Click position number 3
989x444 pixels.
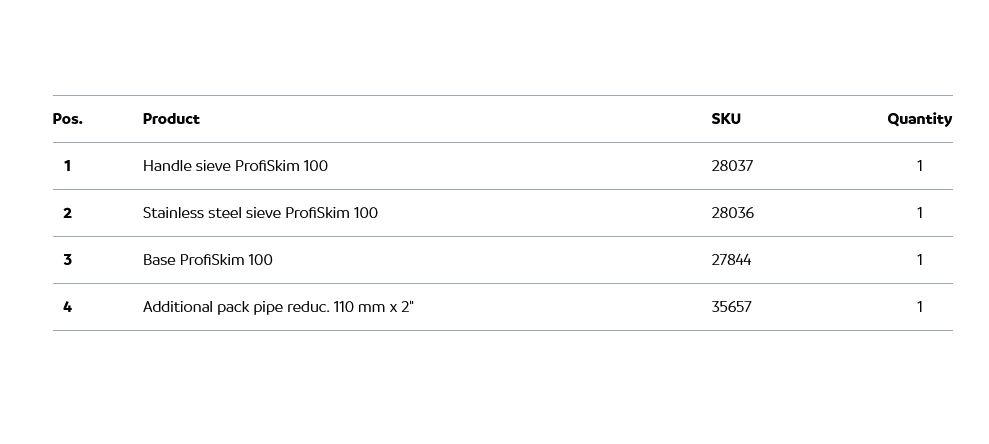(x=67, y=260)
